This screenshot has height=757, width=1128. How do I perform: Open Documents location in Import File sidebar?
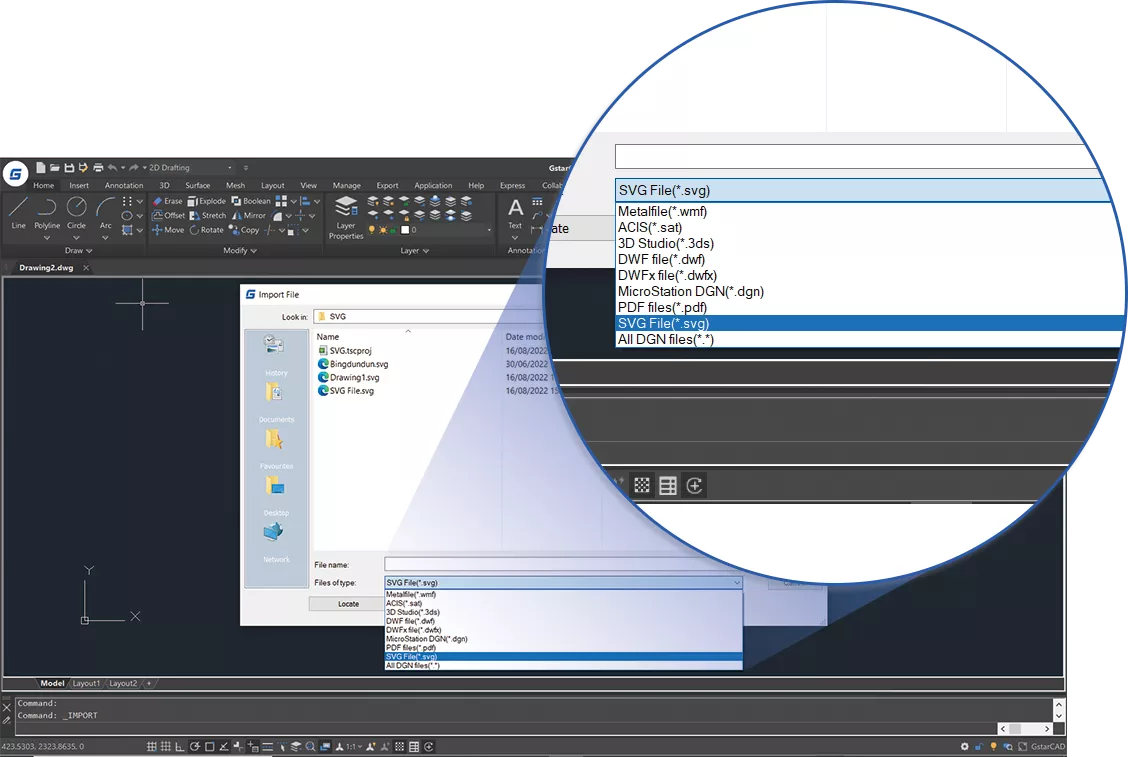(x=276, y=403)
